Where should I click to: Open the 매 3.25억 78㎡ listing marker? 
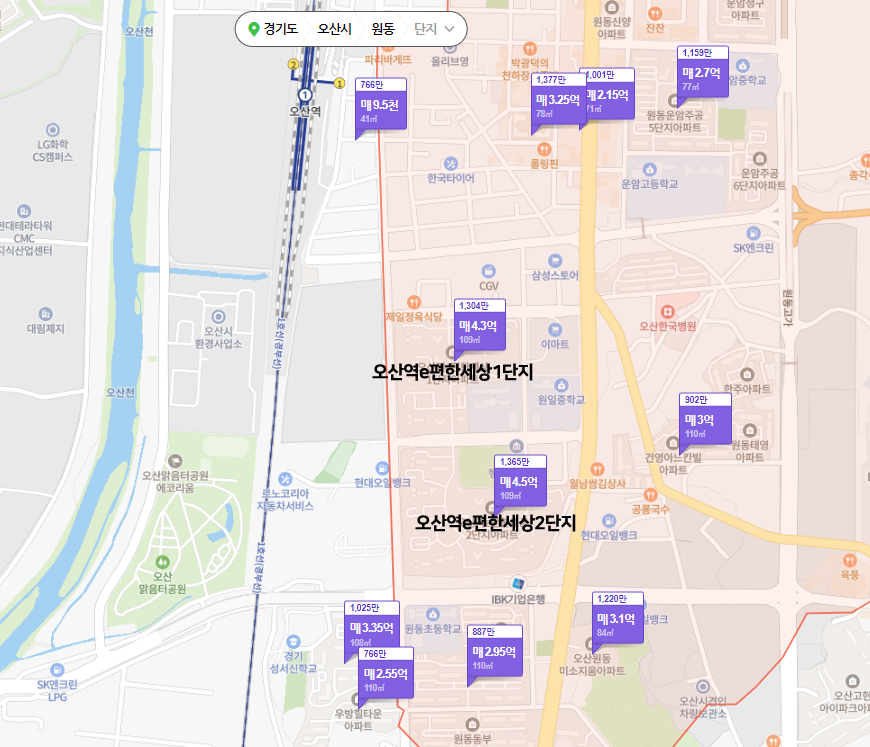[x=557, y=99]
